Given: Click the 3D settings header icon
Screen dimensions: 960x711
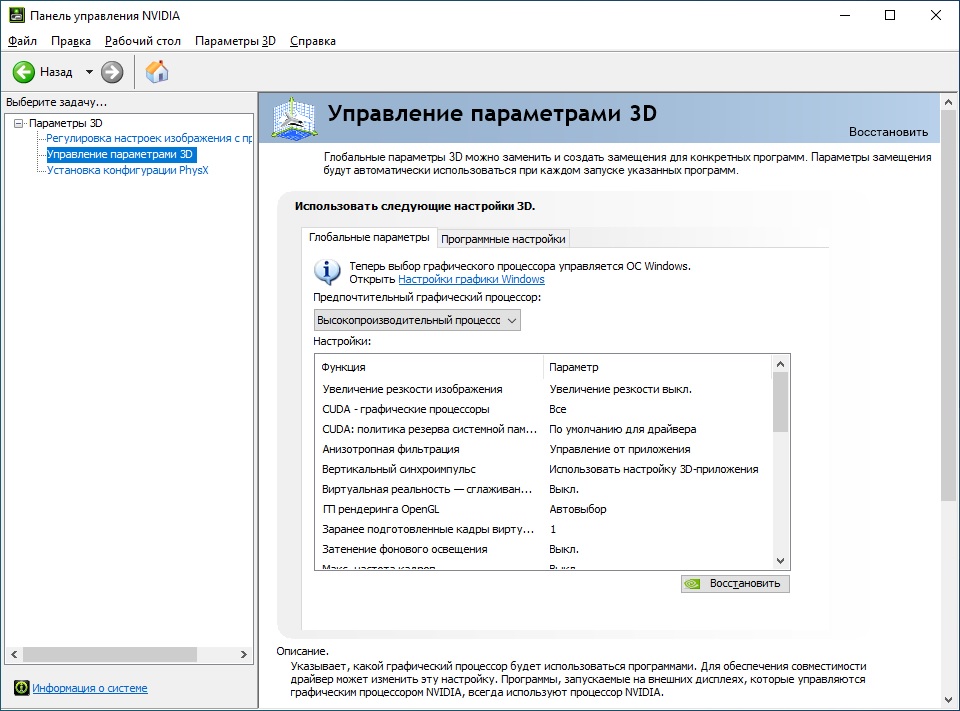Looking at the screenshot, I should pos(294,118).
